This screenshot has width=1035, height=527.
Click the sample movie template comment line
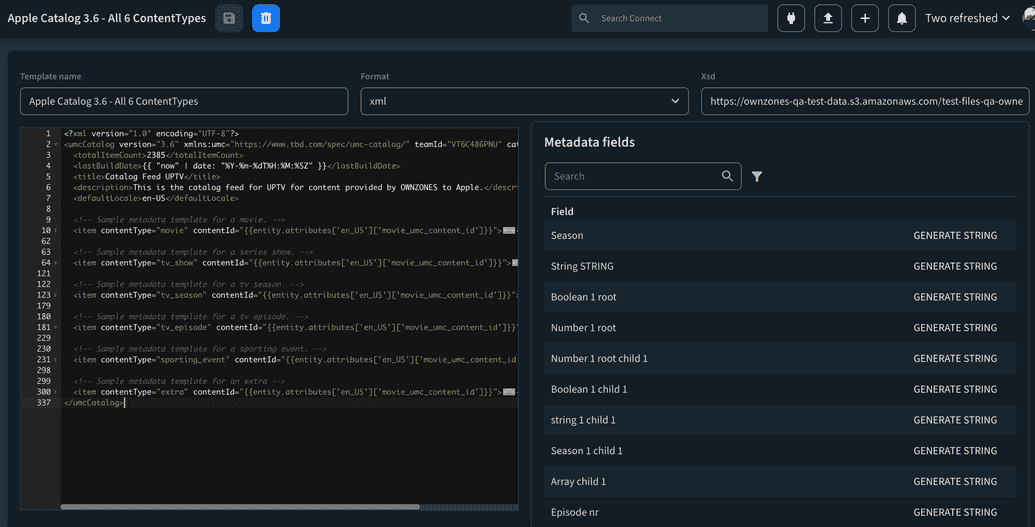click(180, 220)
